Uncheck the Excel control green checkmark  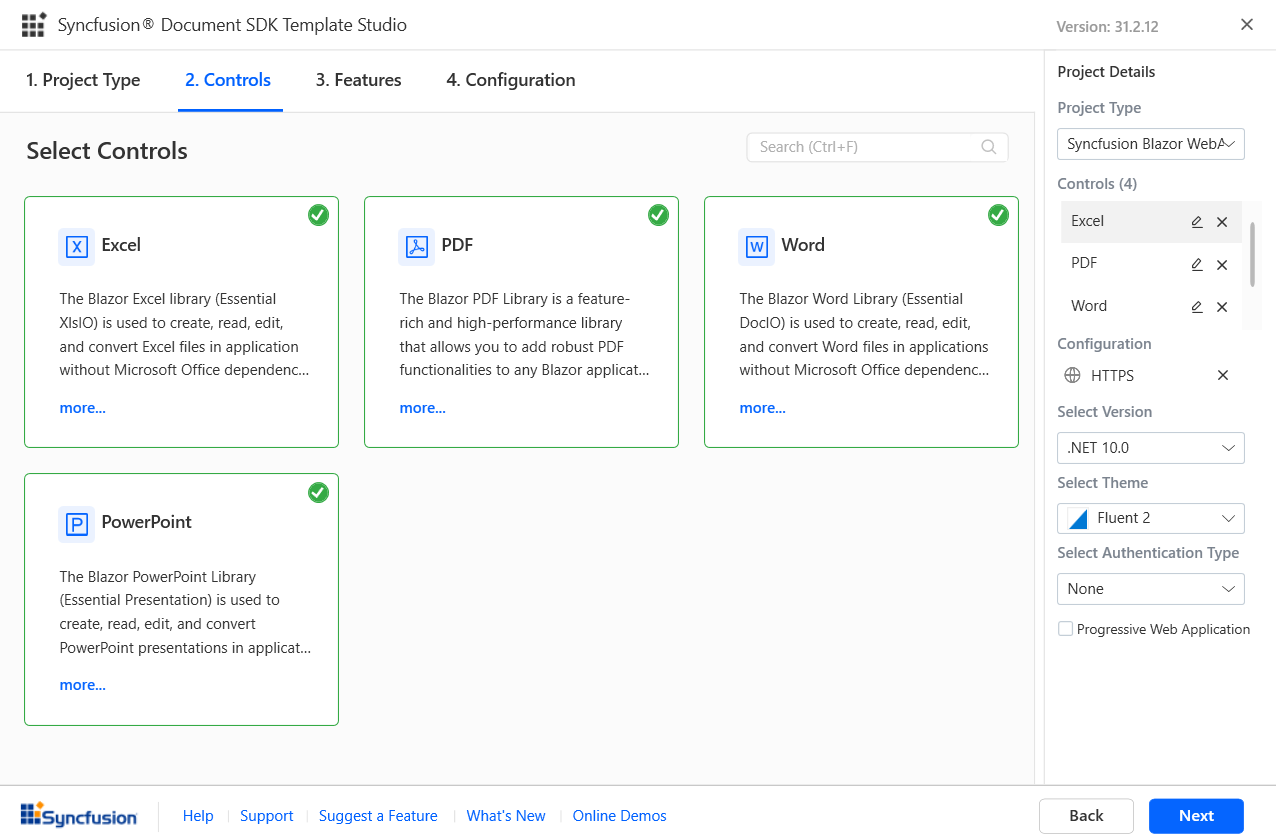pos(318,215)
